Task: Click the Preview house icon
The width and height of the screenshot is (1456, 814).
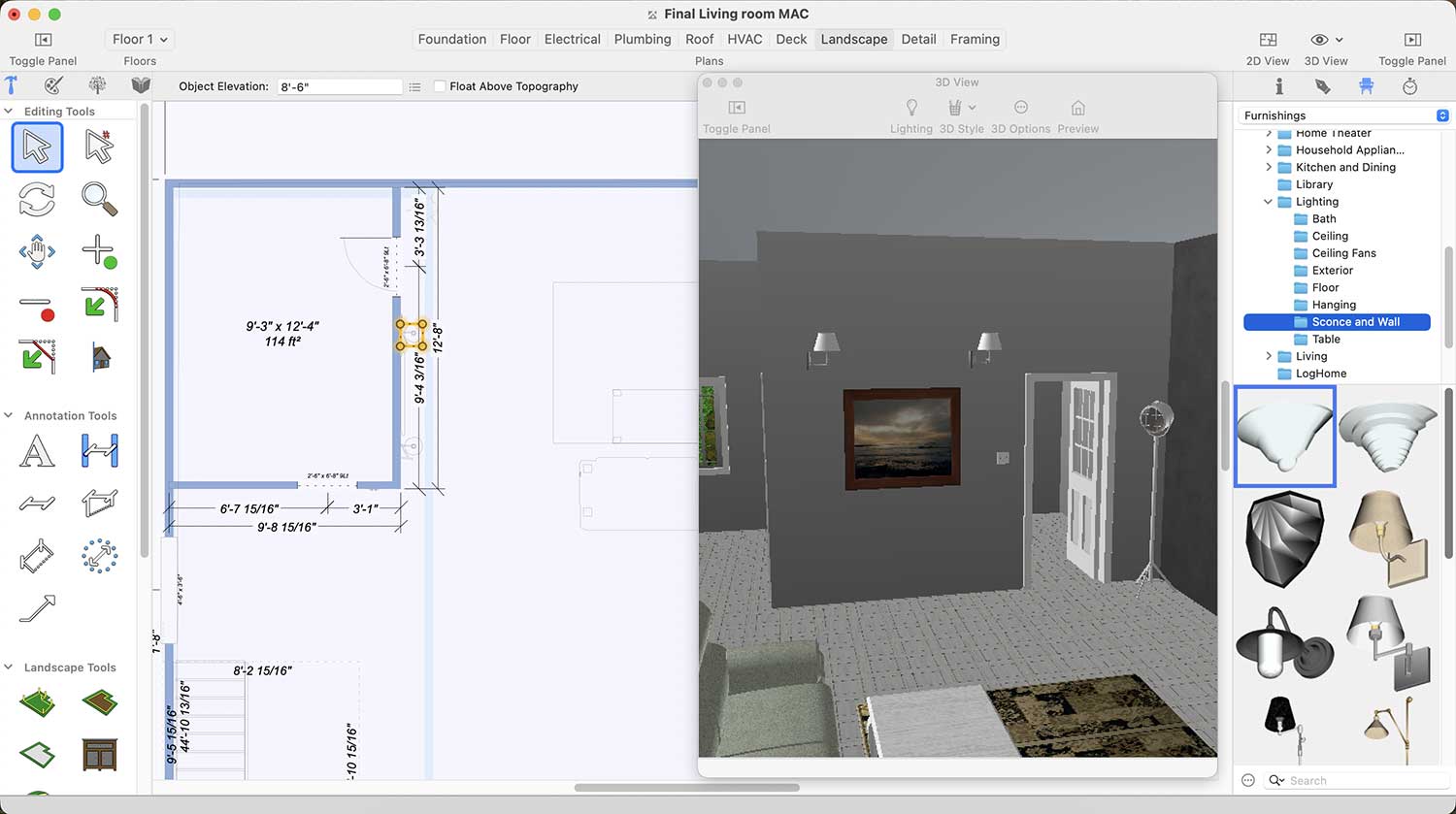Action: pos(1077,108)
